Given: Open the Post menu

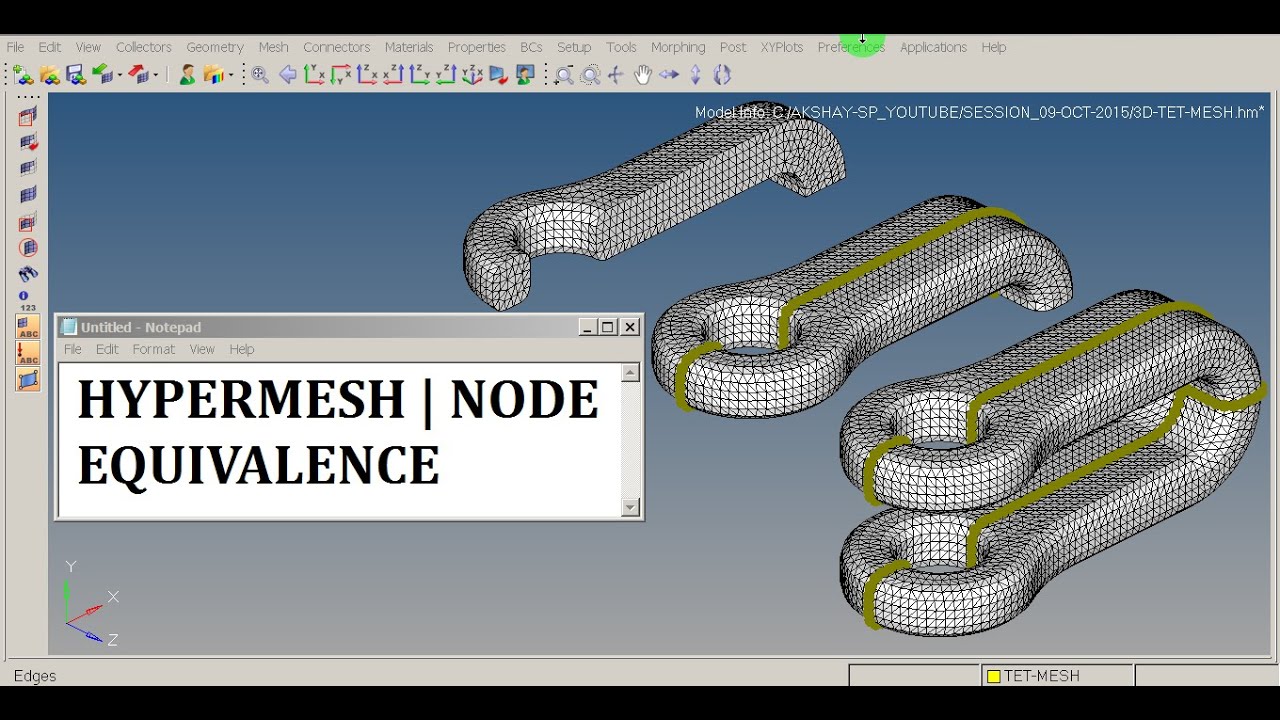Looking at the screenshot, I should point(733,47).
